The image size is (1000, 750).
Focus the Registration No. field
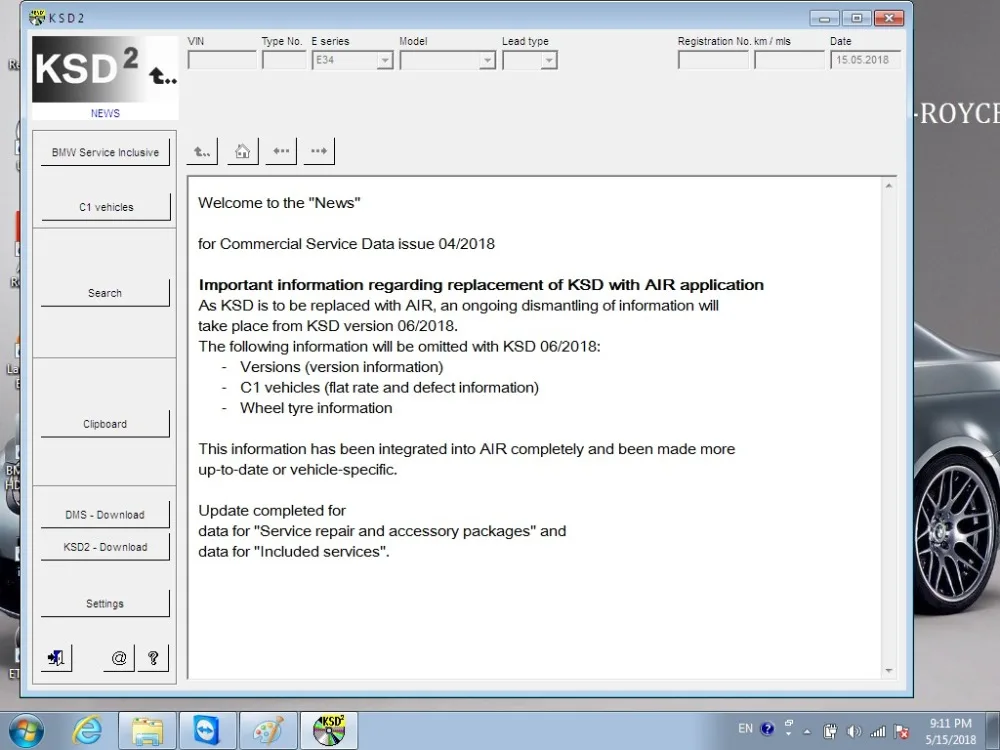(x=713, y=60)
